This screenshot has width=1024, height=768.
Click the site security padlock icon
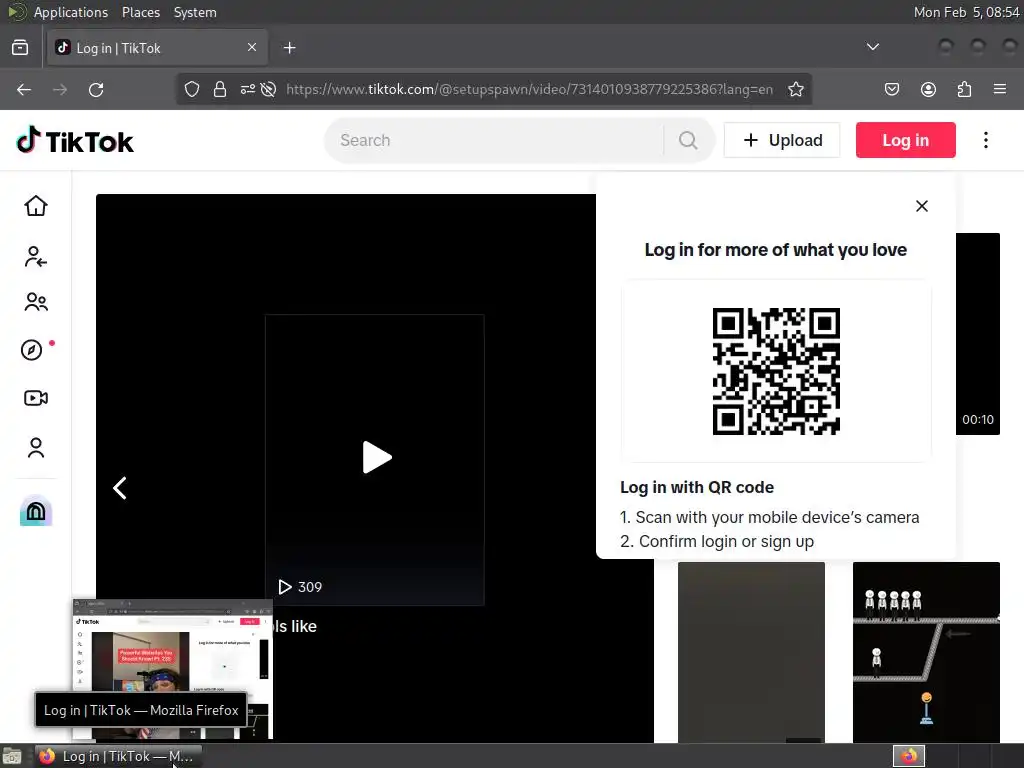[x=220, y=89]
